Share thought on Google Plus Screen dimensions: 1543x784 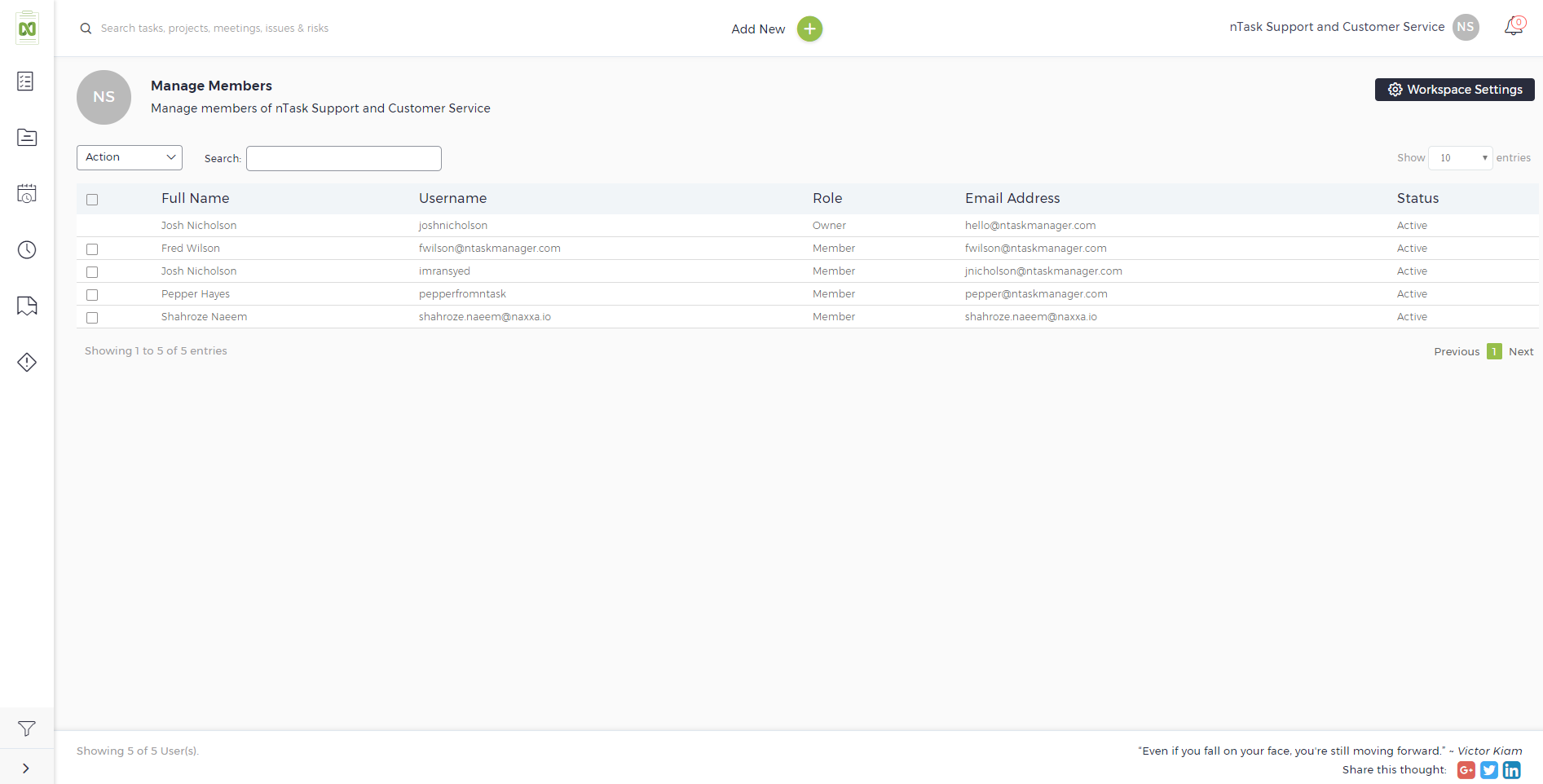pyautogui.click(x=1466, y=770)
